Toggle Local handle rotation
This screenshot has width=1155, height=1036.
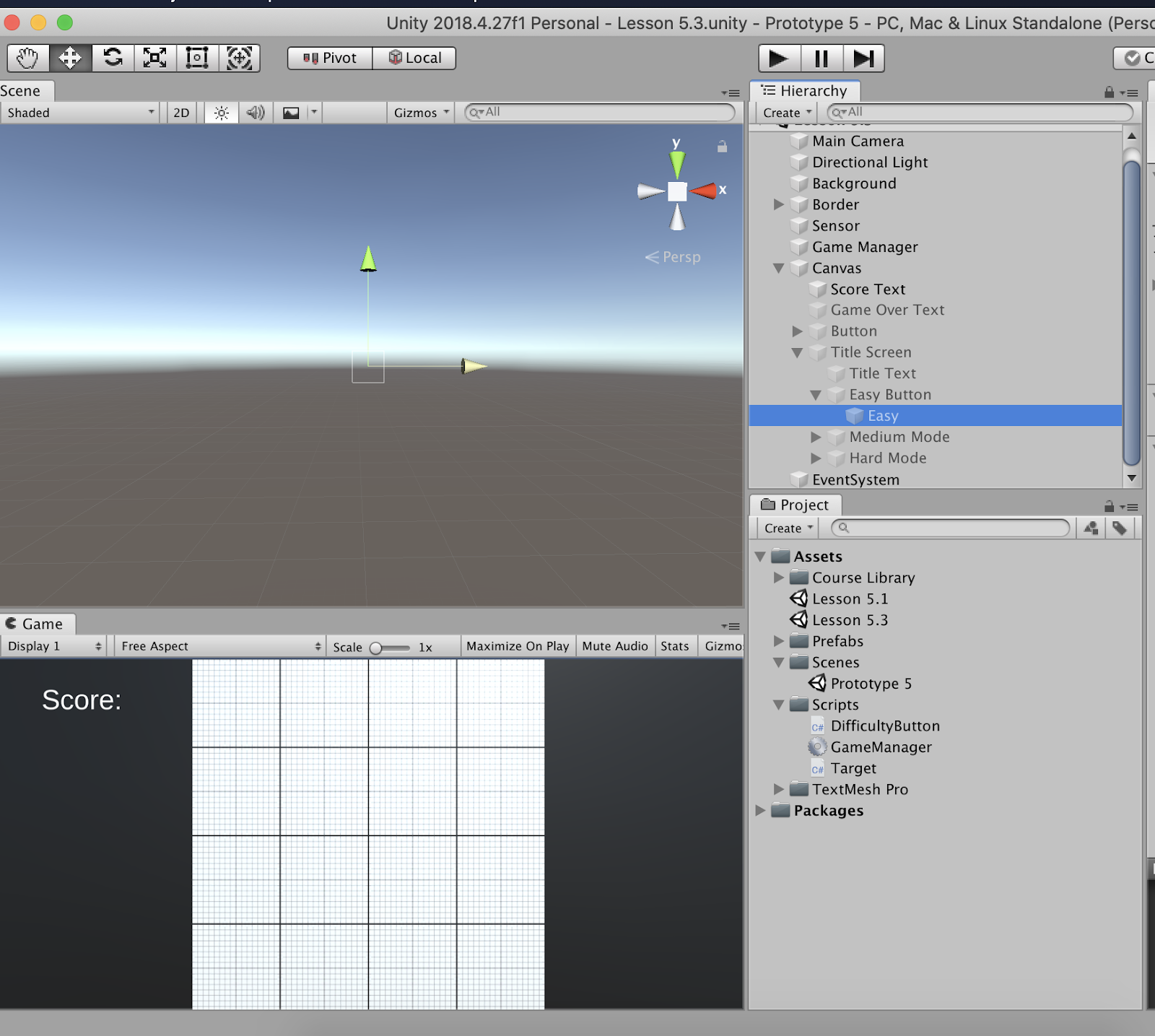point(414,58)
